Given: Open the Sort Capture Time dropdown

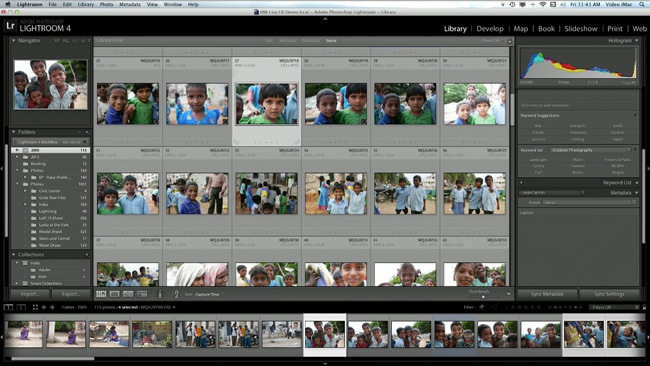Looking at the screenshot, I should (209, 294).
